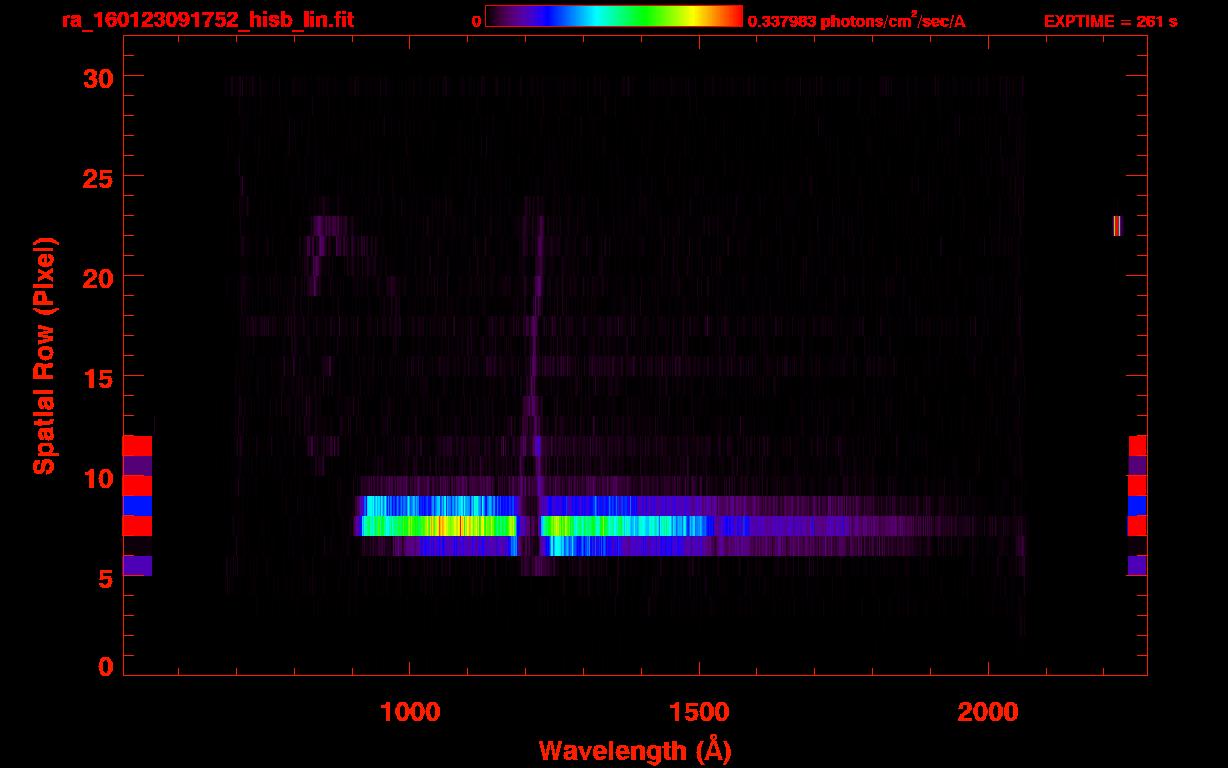Click the 1500 wavelength tick label

click(699, 712)
